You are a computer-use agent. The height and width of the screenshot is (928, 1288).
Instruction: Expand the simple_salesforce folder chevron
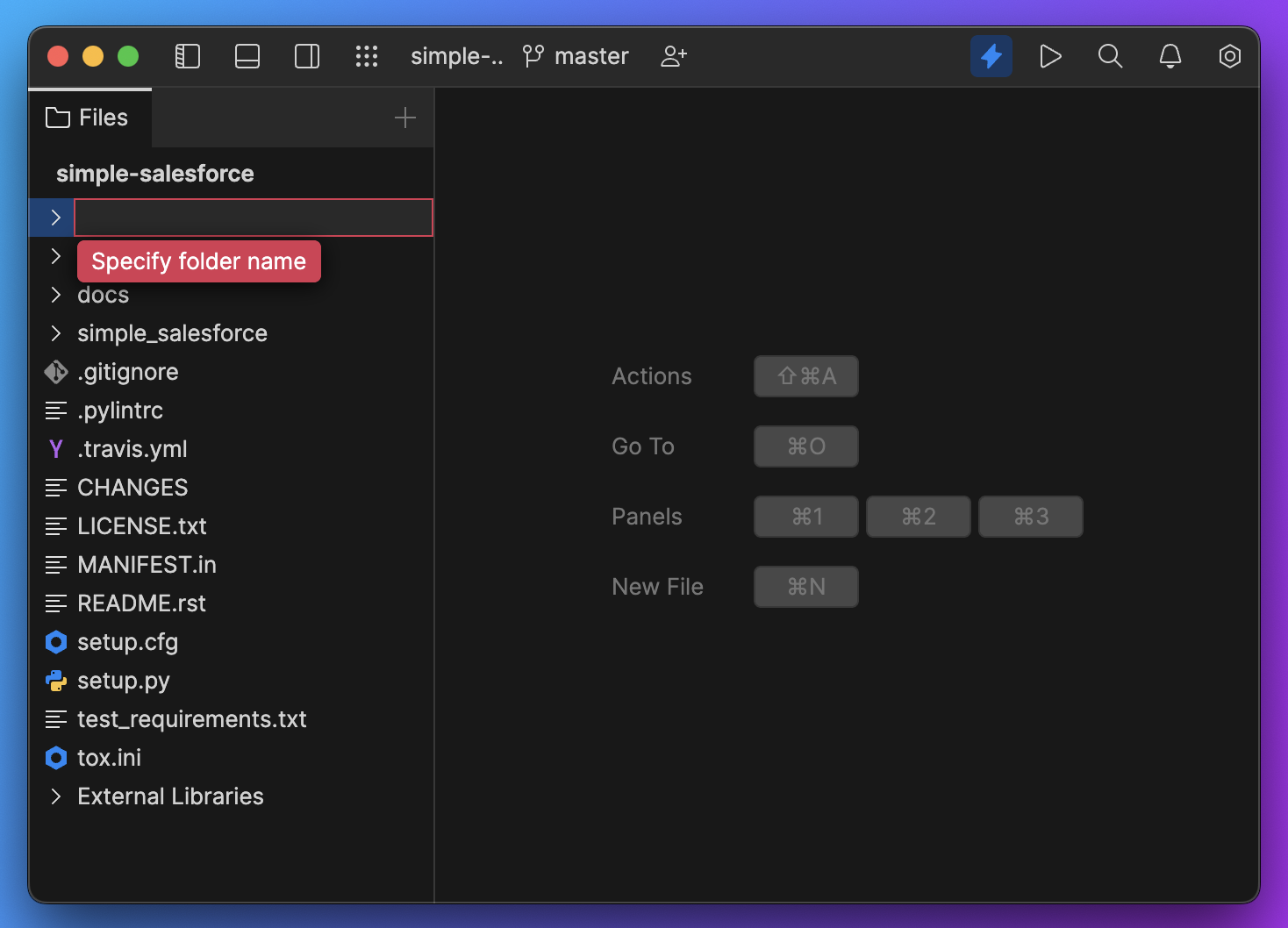tap(56, 333)
